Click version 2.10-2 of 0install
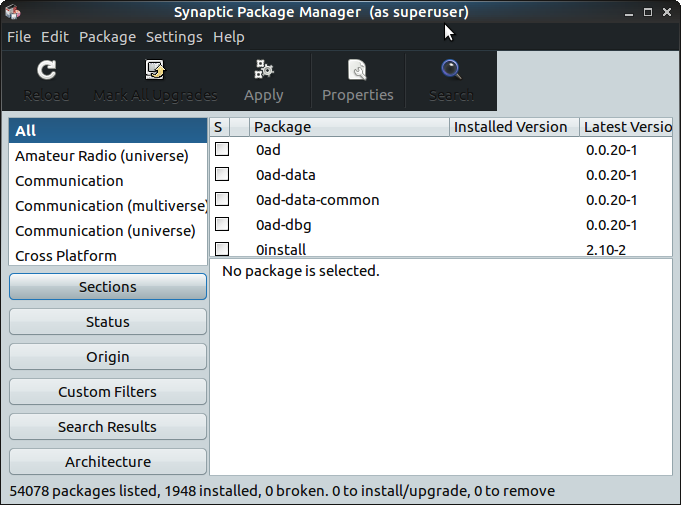The image size is (681, 505). pos(606,250)
